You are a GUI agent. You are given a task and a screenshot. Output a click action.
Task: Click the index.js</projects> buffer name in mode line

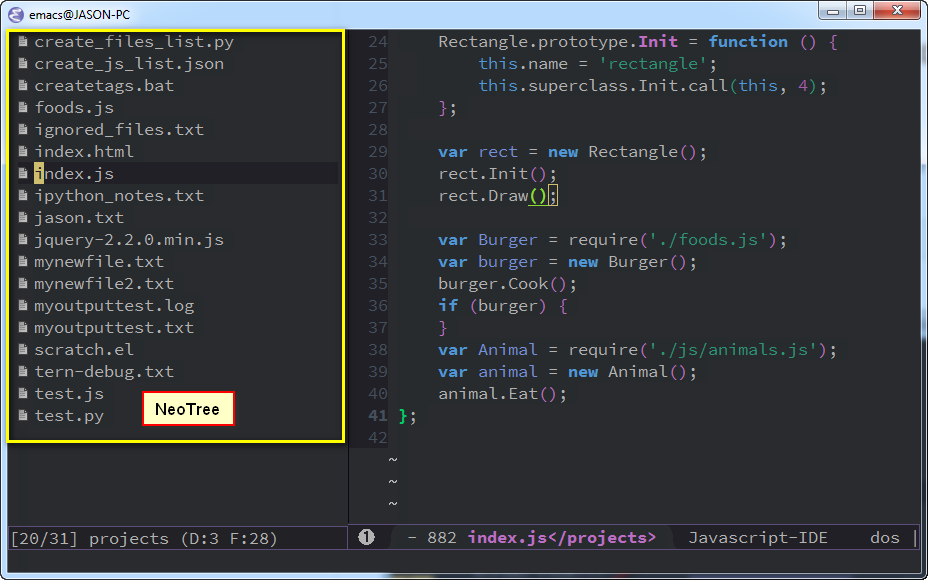562,537
